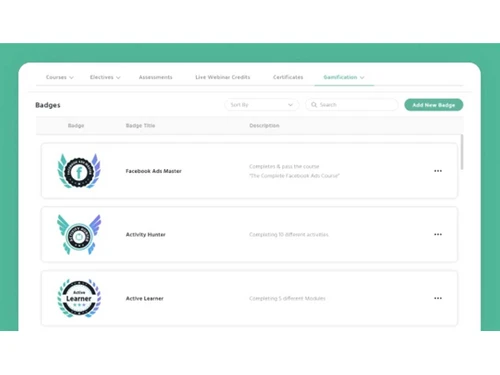
Task: Click the Add New Badge button
Action: click(x=434, y=105)
